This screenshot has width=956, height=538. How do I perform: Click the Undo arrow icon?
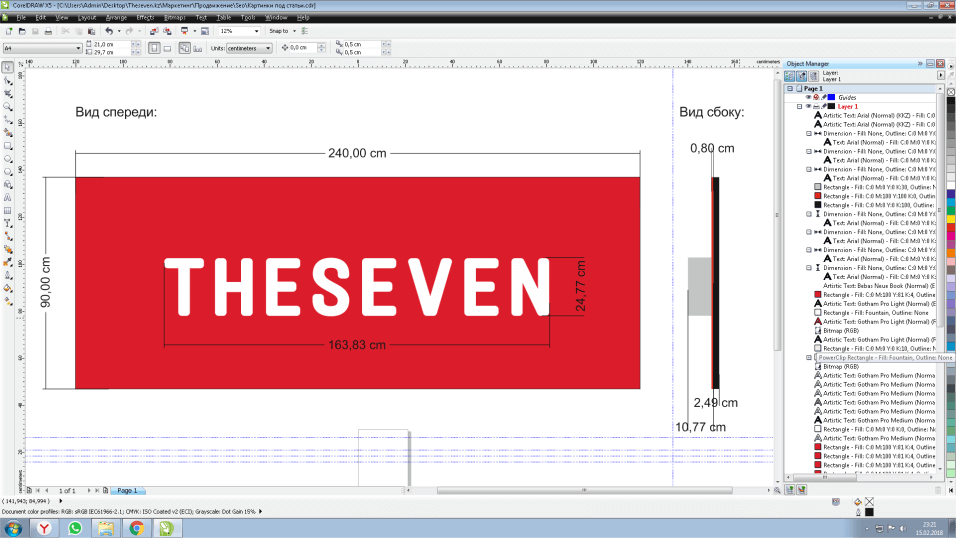[x=109, y=31]
